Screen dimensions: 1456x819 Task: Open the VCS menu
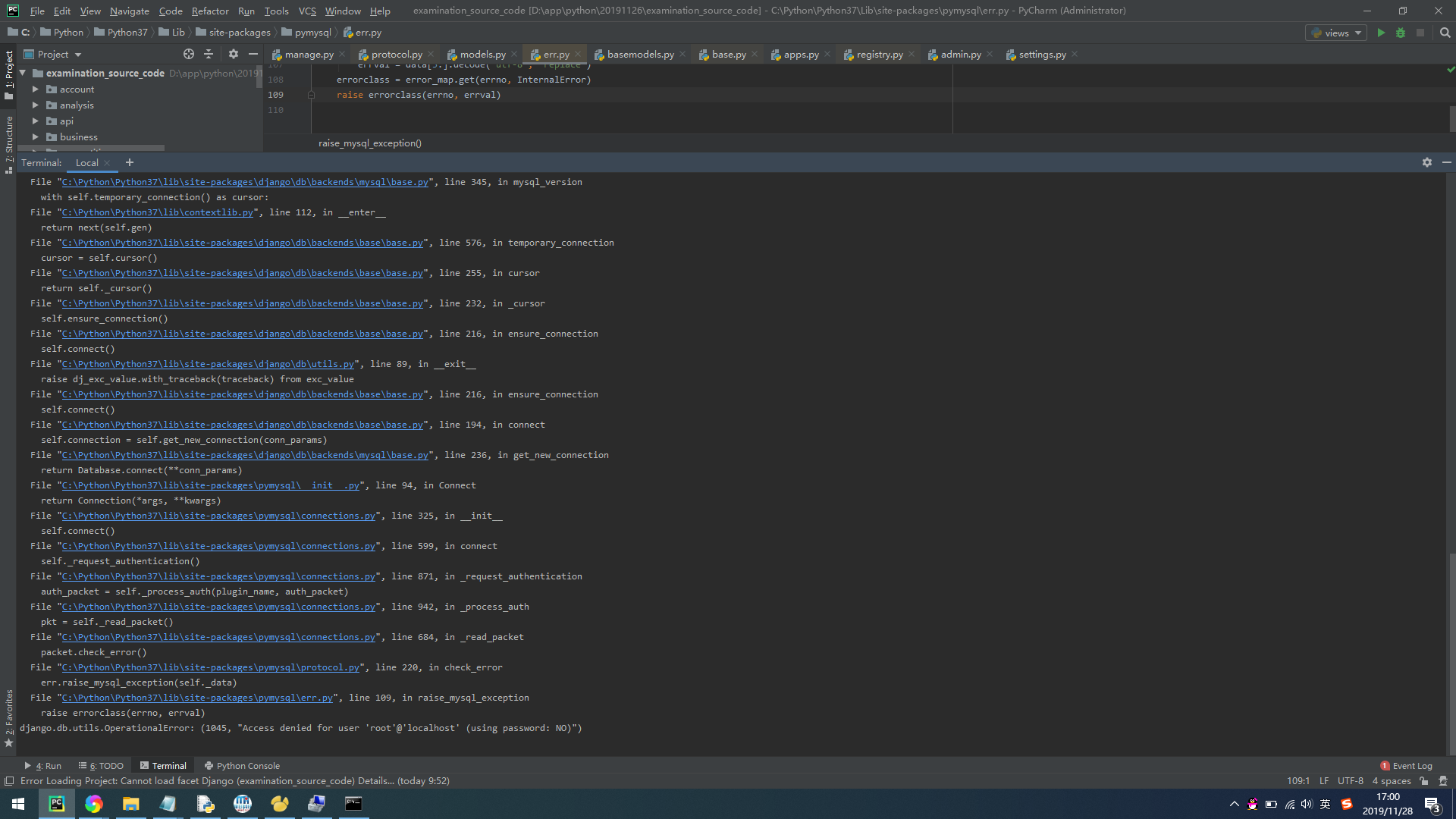[x=307, y=11]
